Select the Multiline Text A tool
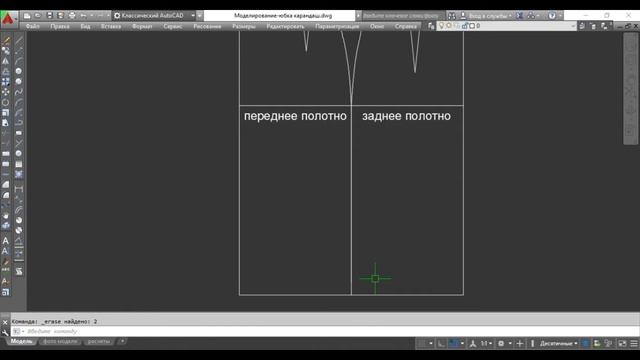 pyautogui.click(x=5, y=241)
